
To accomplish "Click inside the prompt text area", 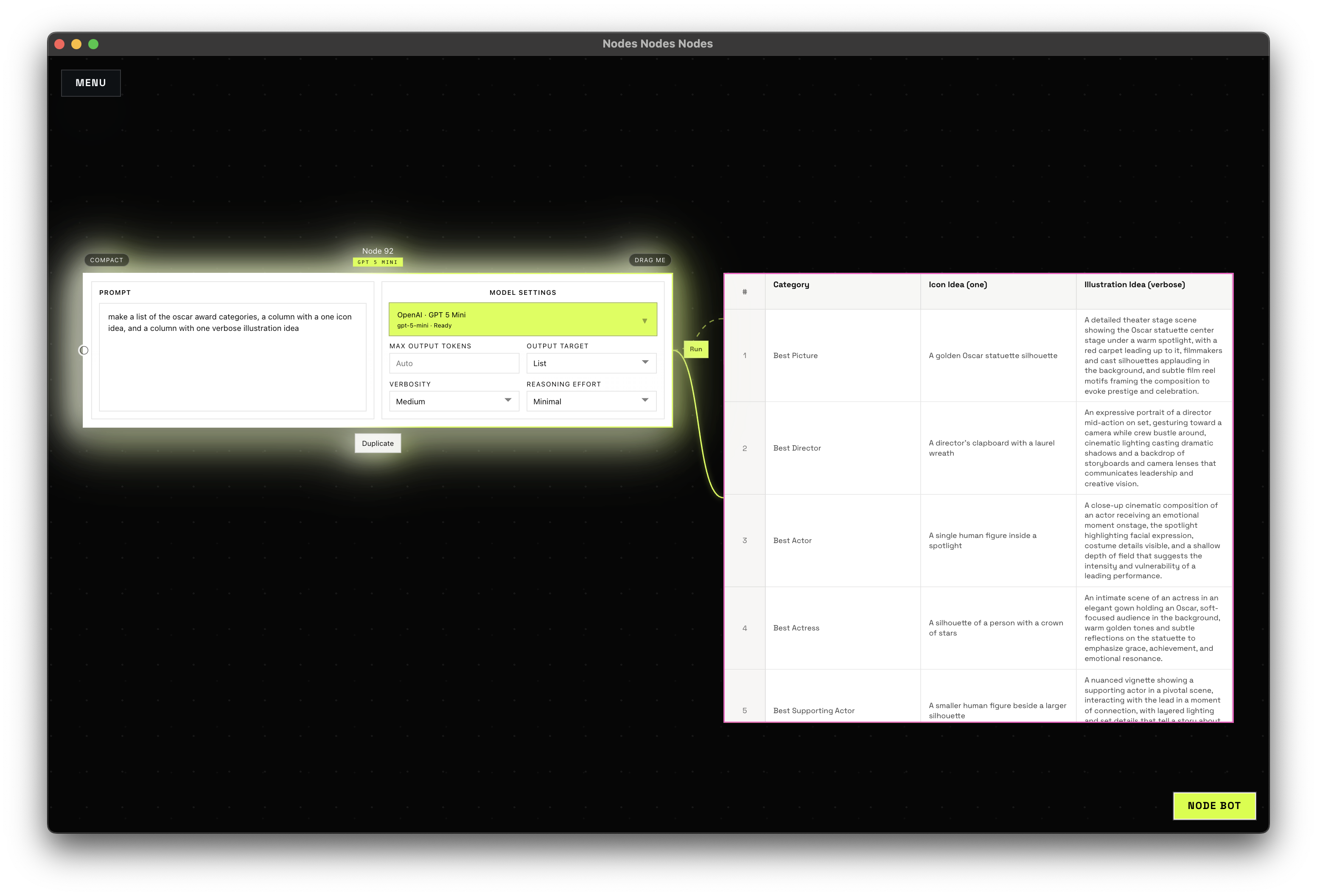I will pos(233,363).
